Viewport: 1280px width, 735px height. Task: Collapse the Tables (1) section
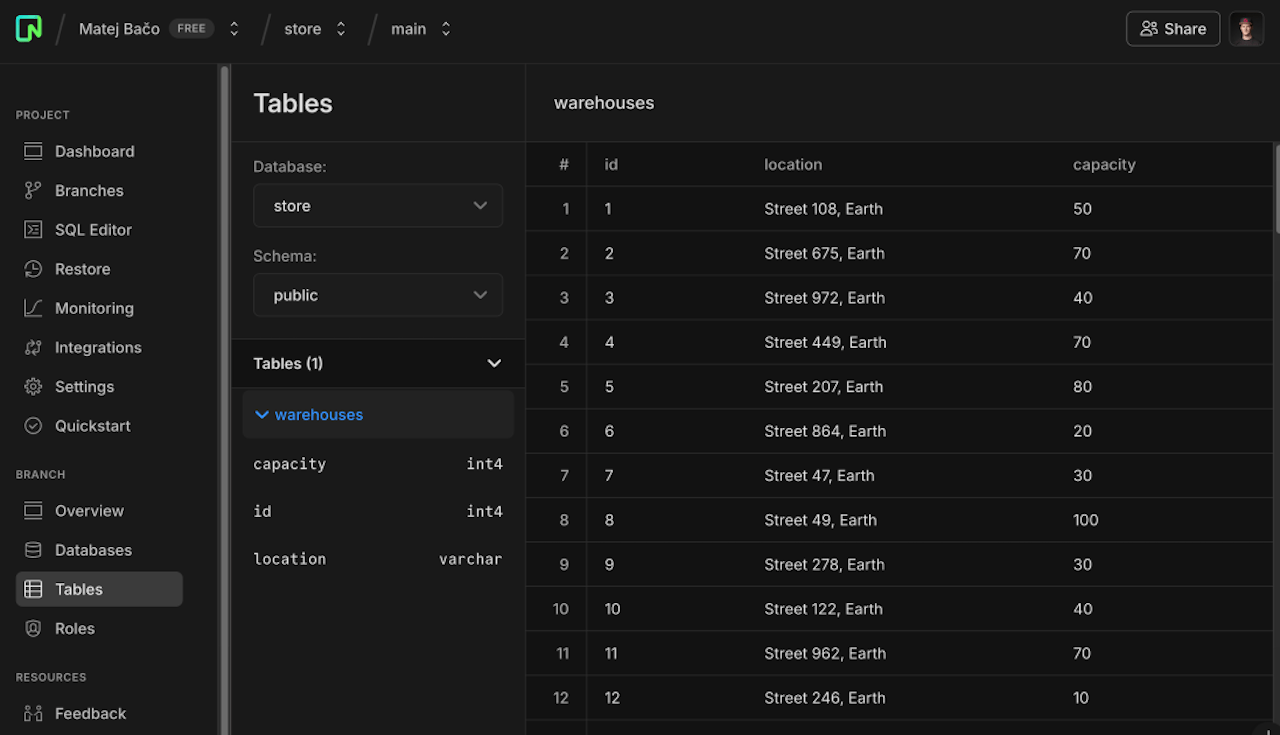click(x=493, y=363)
